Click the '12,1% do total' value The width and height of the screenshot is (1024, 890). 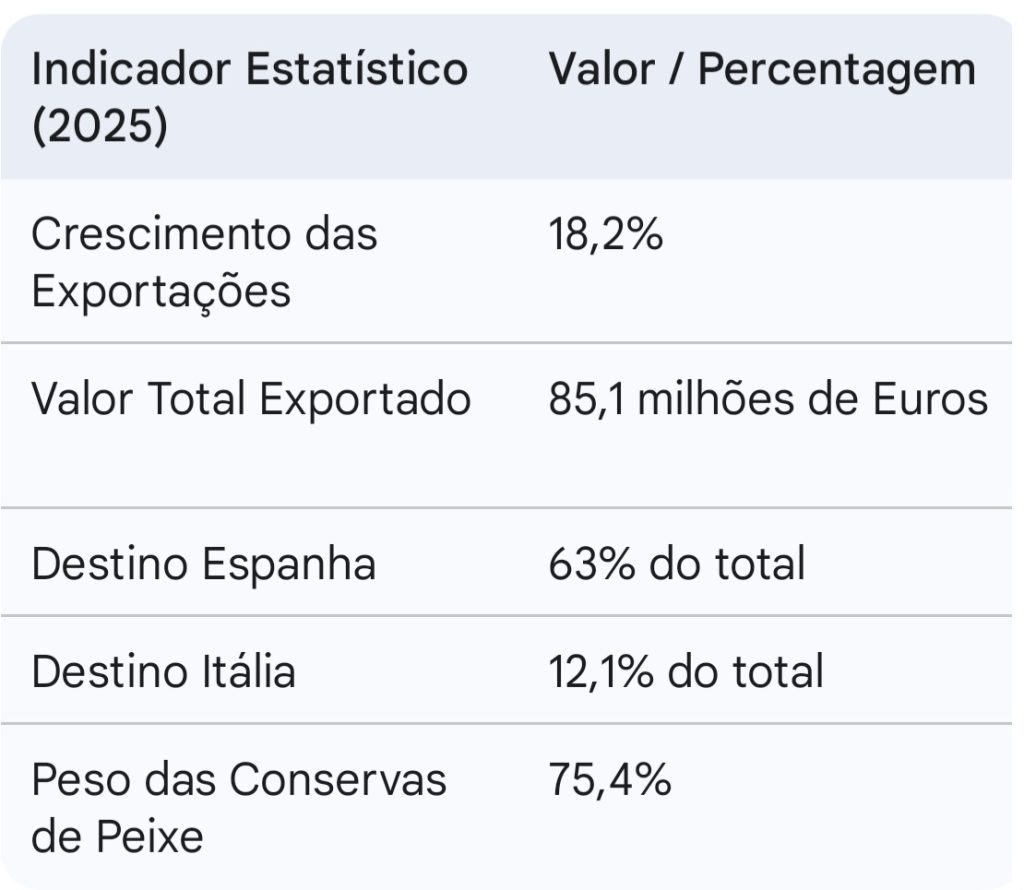pos(686,671)
